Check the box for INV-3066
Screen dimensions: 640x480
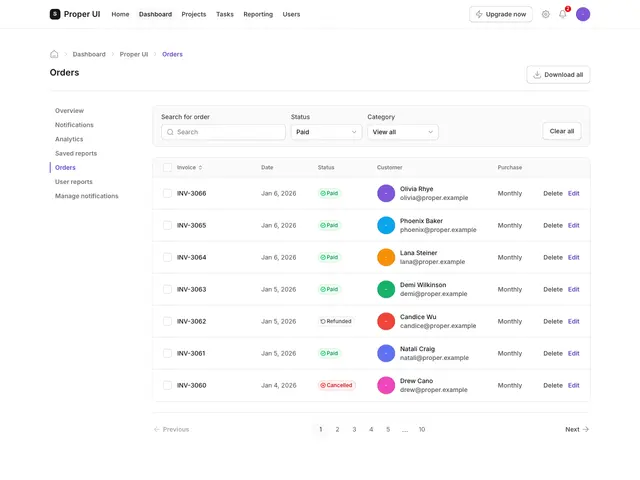click(x=167, y=193)
